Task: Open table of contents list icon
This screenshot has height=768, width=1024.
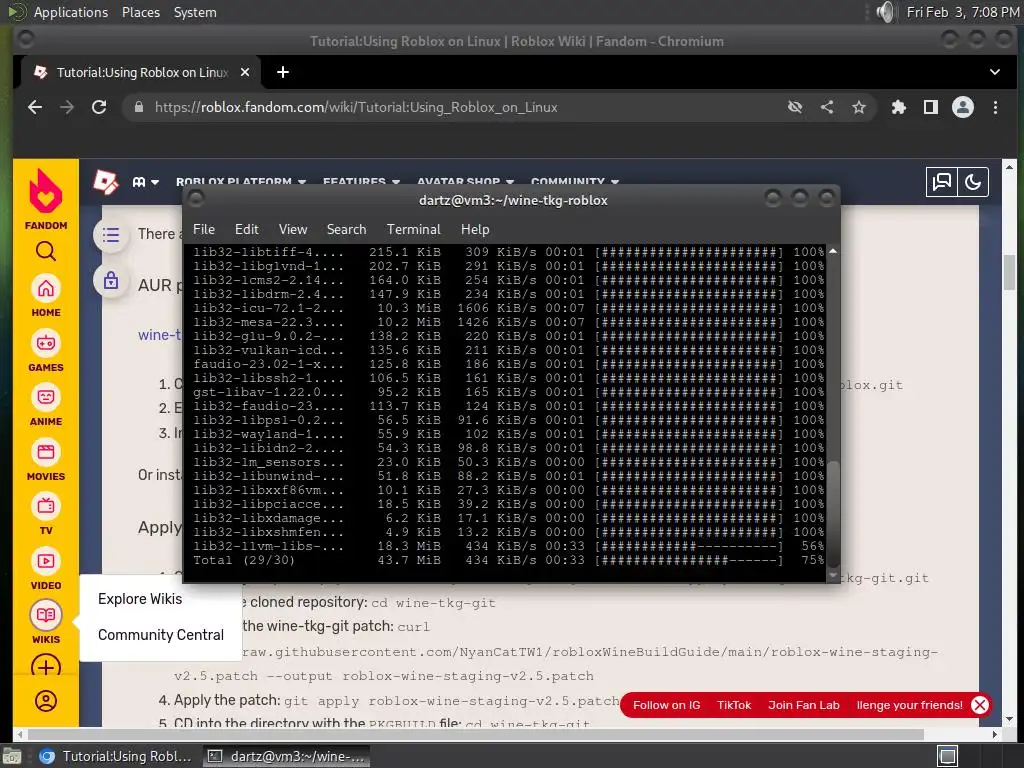Action: tap(110, 234)
